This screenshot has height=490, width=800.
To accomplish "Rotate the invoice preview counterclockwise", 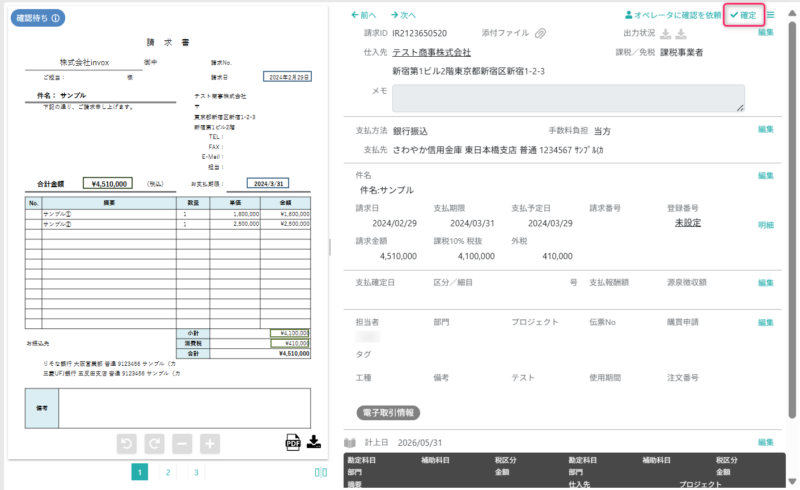I will pos(127,444).
